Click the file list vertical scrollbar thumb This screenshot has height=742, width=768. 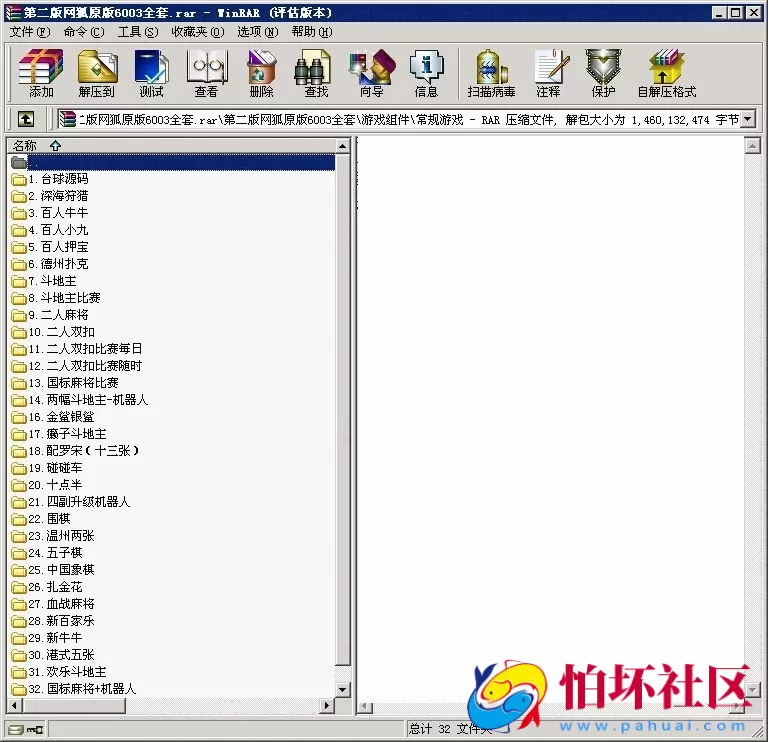point(342,409)
